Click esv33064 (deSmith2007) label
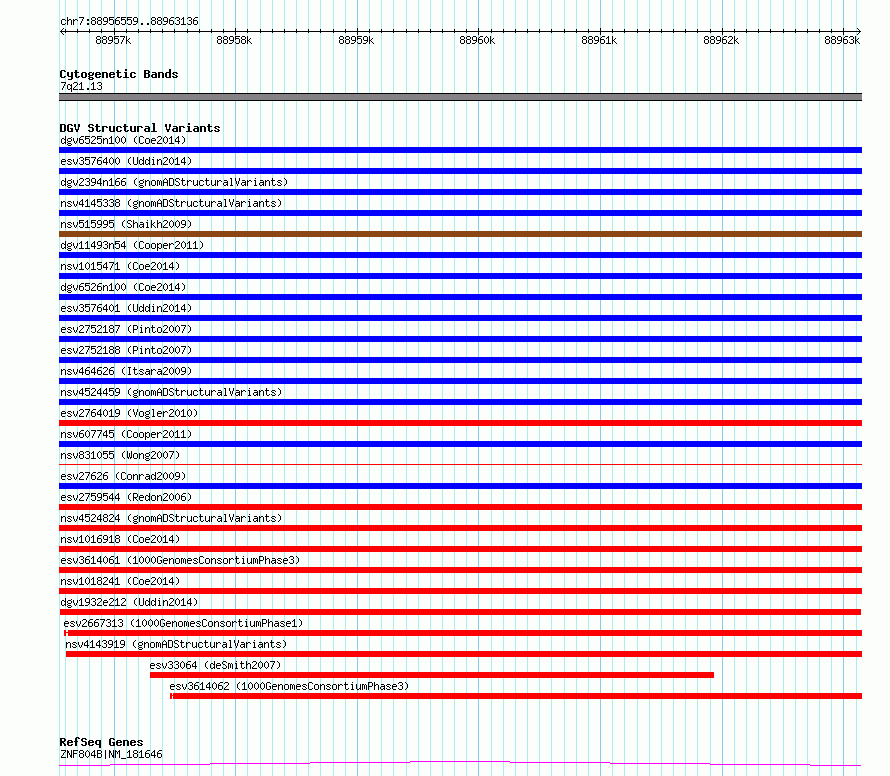The width and height of the screenshot is (890, 776). [215, 665]
